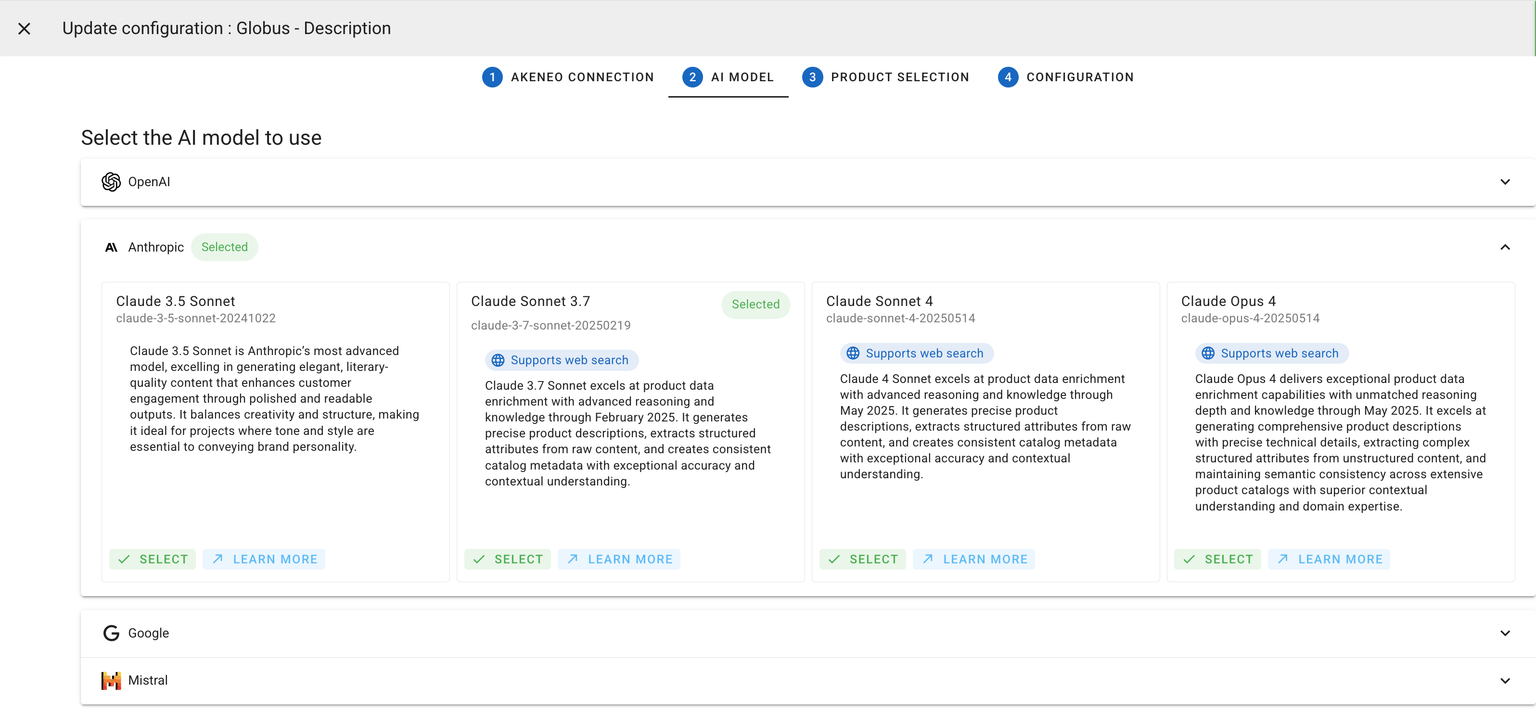The width and height of the screenshot is (1536, 712).
Task: Click model ID claude-3-7-sonnet-20250219
Action: click(x=551, y=325)
